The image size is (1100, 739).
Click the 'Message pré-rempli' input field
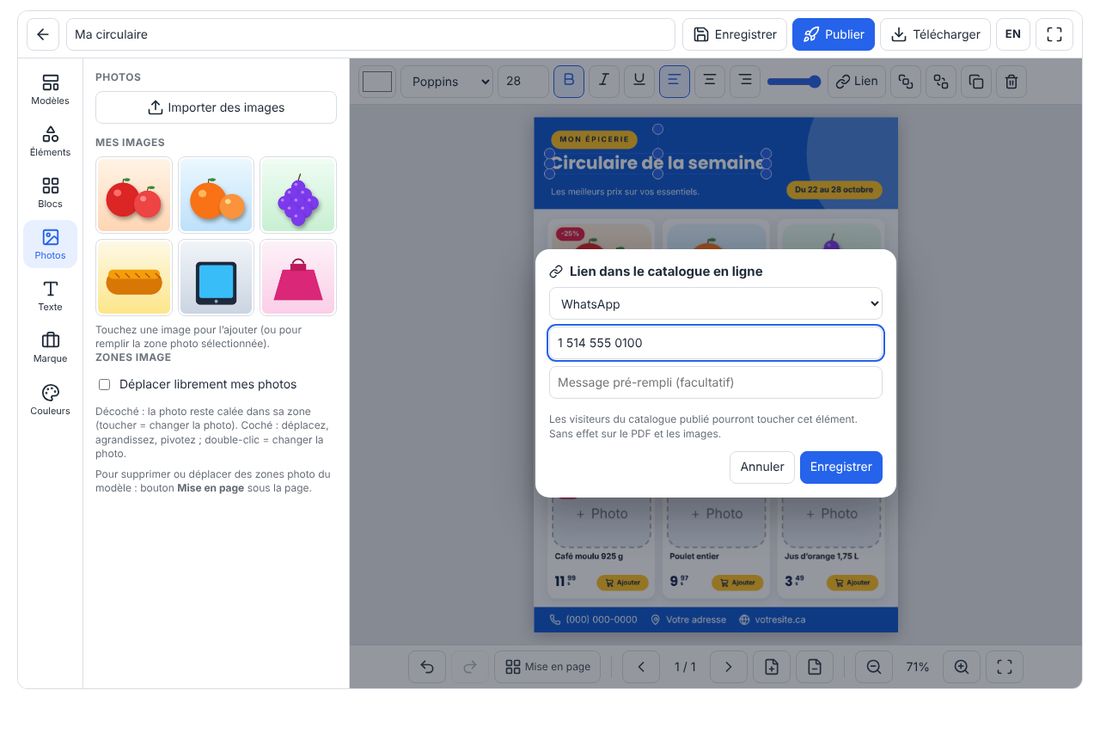[x=715, y=382]
